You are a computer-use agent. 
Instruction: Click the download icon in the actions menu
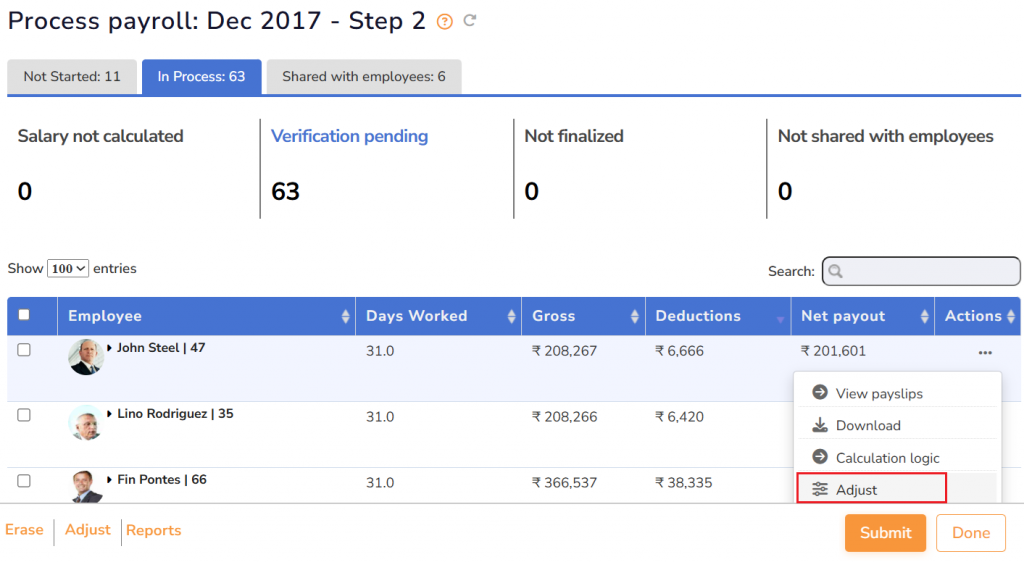[x=820, y=425]
